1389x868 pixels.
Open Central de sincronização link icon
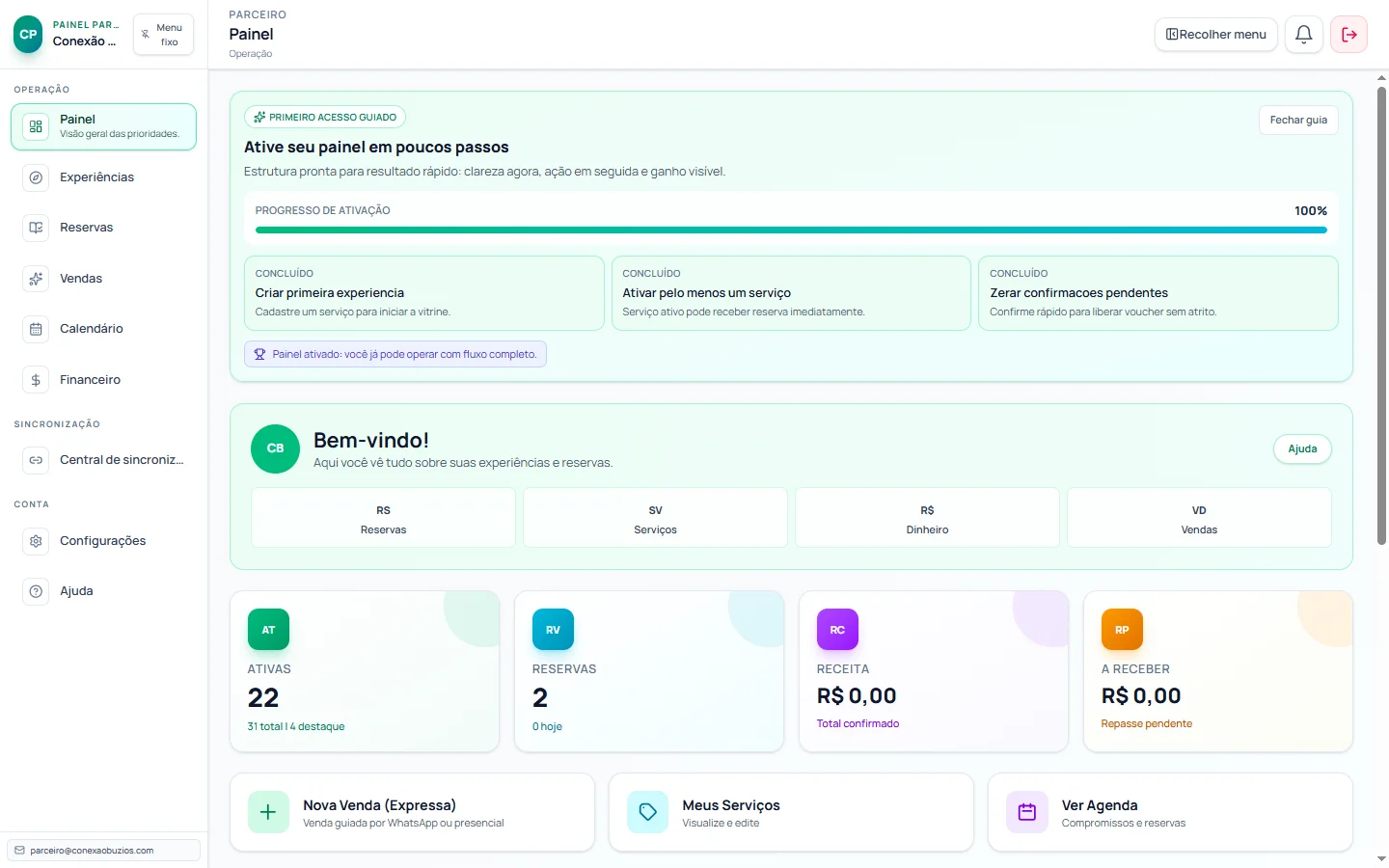[x=35, y=460]
